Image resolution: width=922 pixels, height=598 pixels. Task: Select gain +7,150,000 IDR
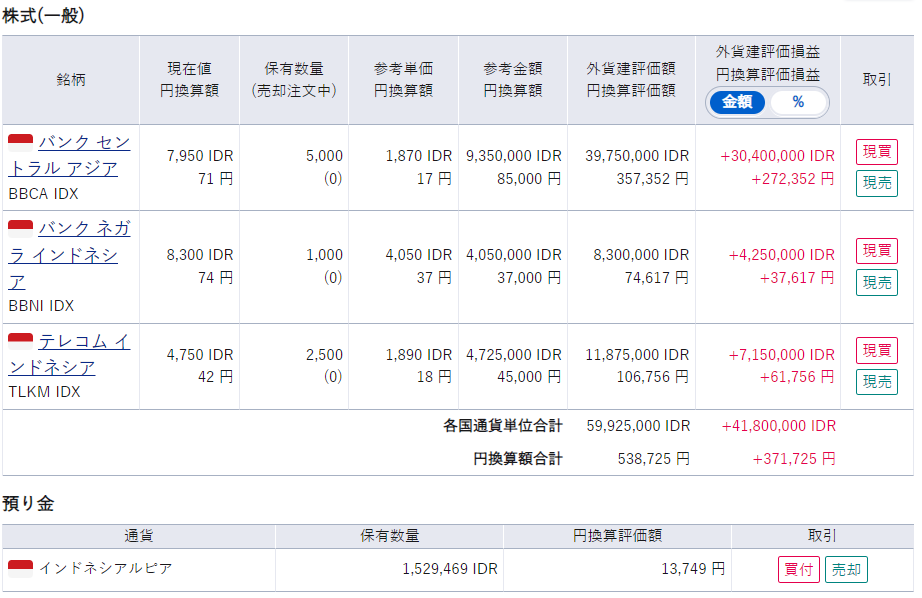[x=781, y=355]
